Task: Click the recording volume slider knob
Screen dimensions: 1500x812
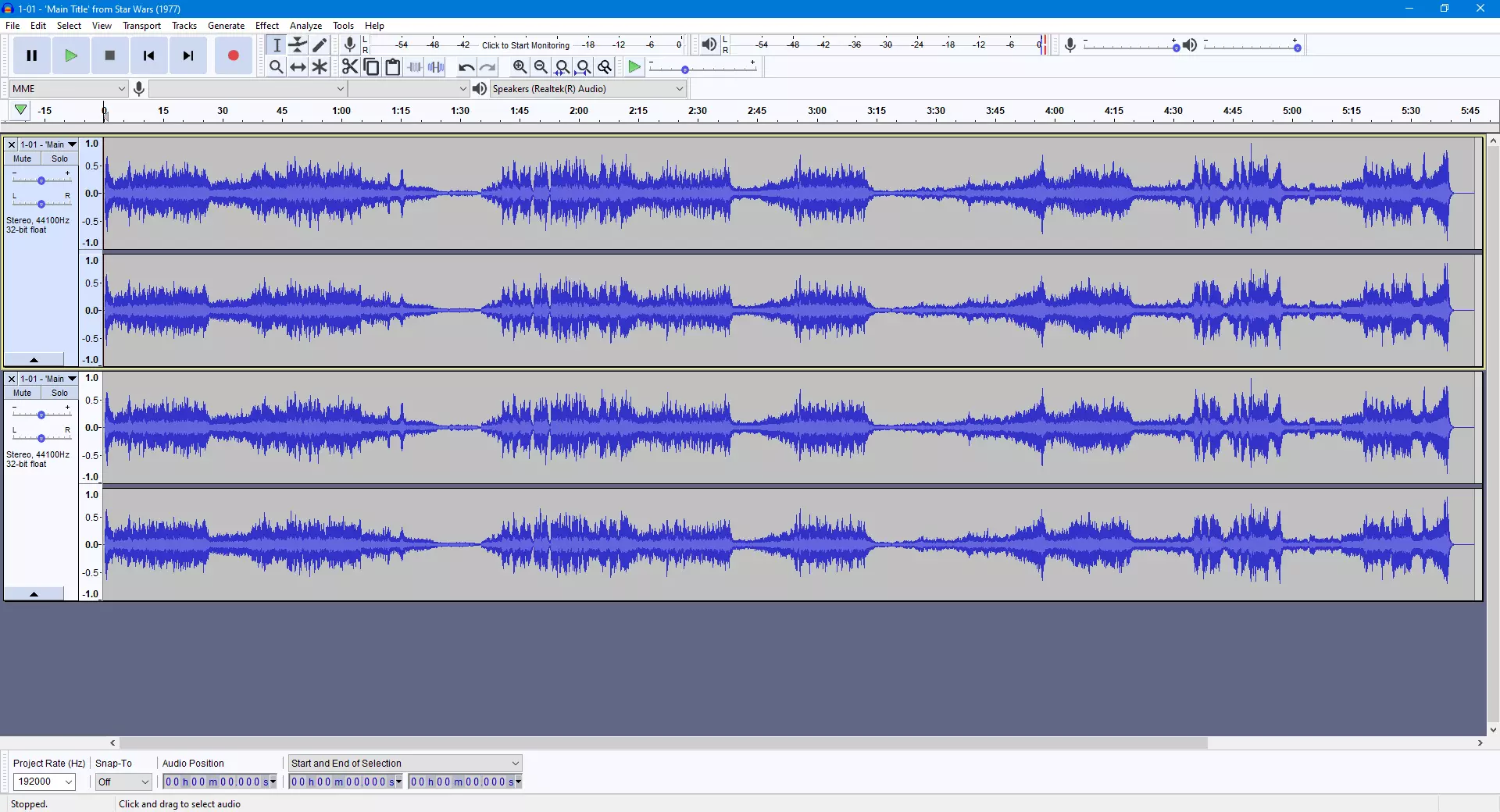Action: pos(1176,48)
